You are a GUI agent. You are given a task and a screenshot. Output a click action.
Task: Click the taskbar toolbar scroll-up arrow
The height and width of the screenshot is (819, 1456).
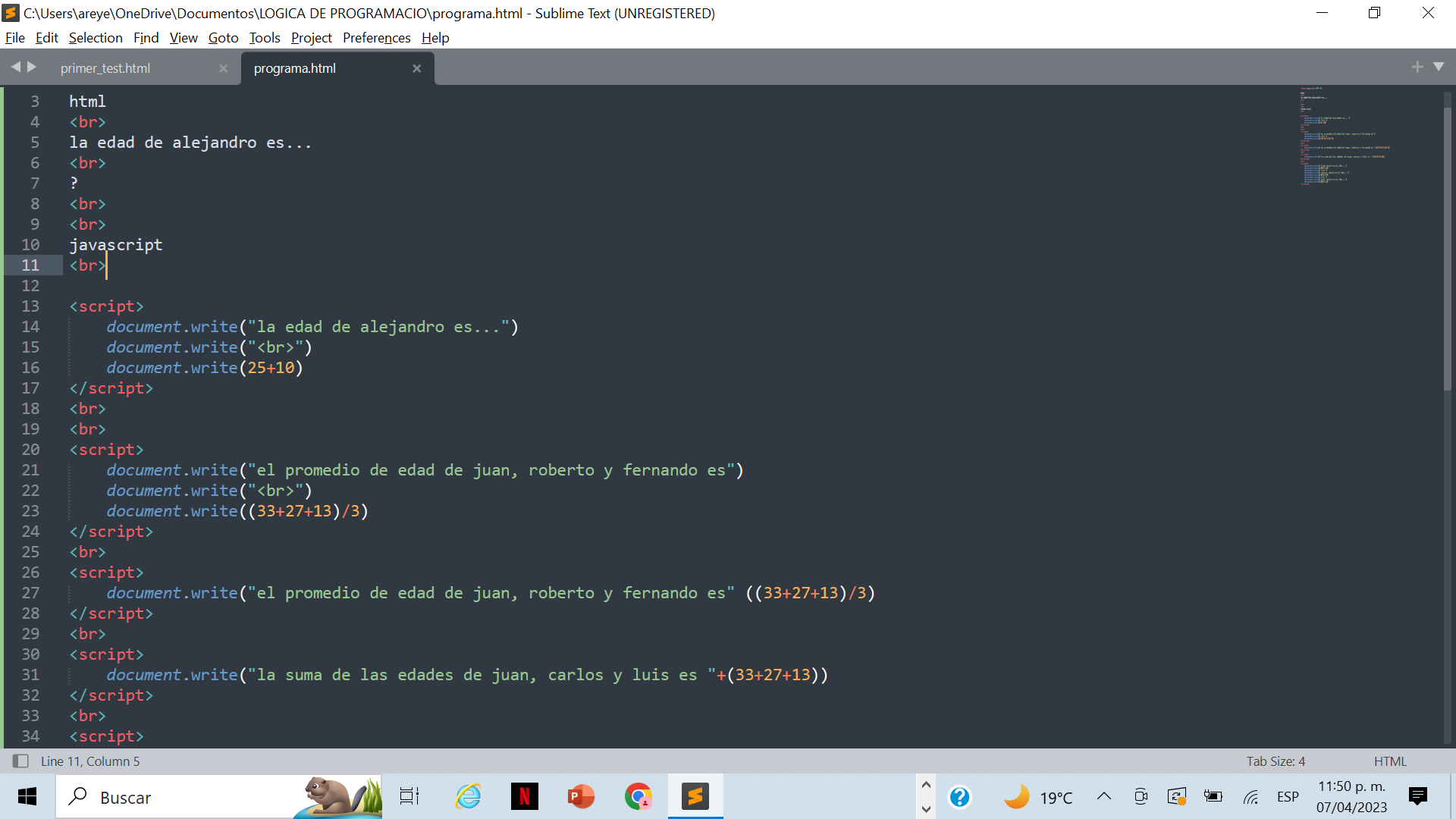(926, 785)
